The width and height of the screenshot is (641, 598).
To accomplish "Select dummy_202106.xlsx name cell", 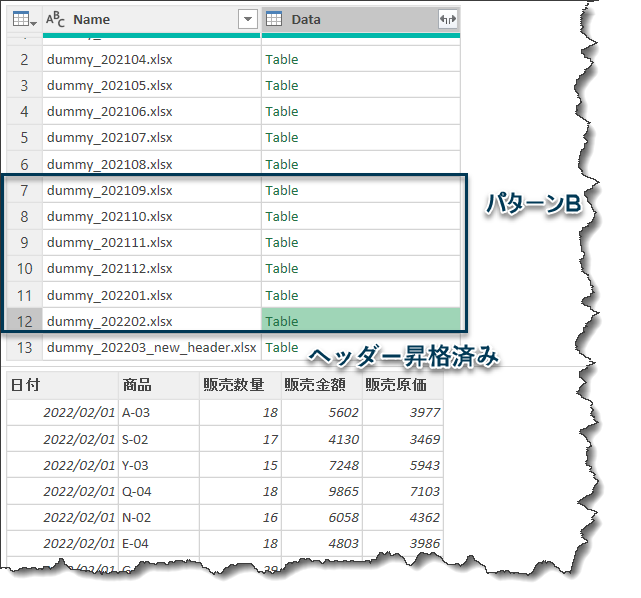I will (x=152, y=112).
